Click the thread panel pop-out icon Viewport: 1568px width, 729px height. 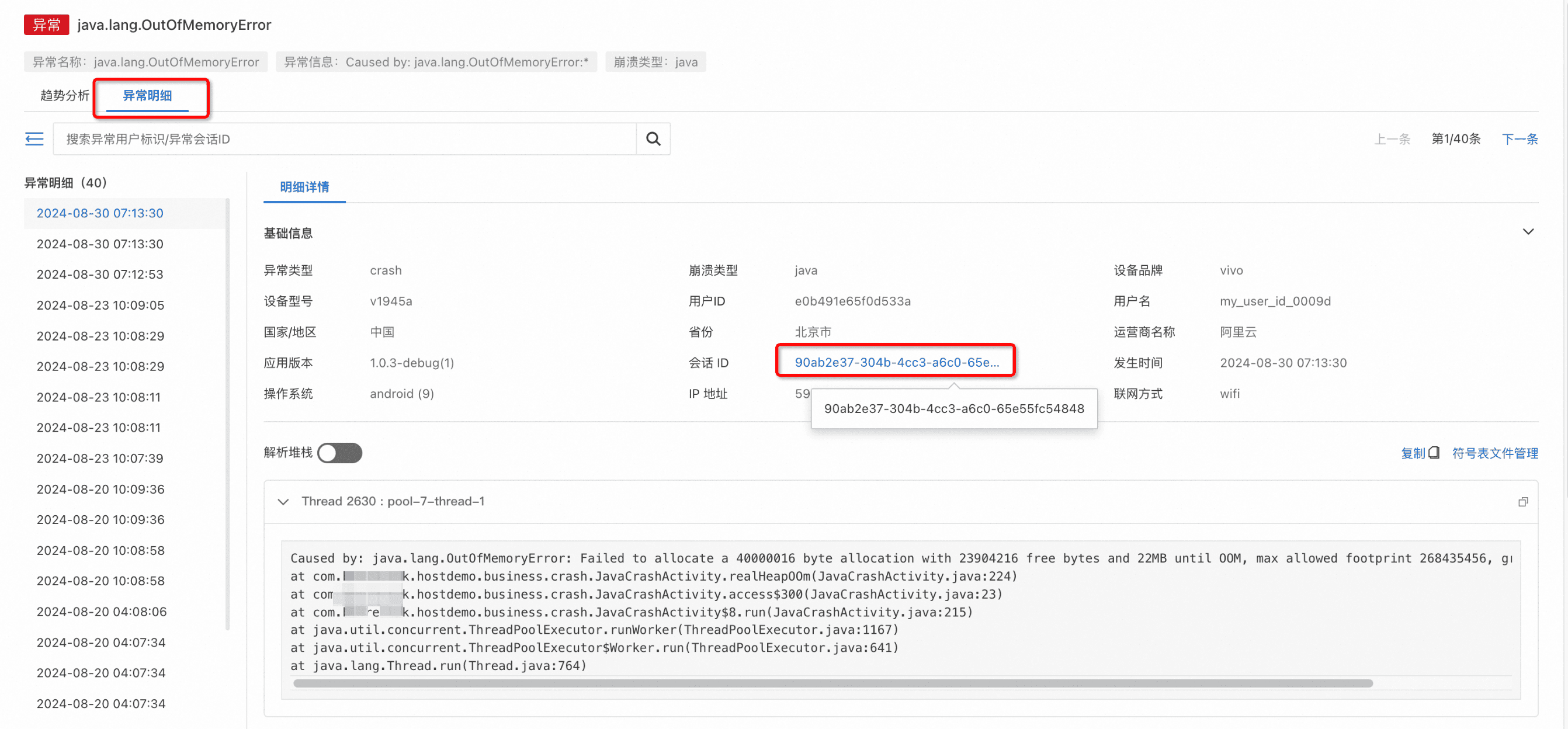click(x=1522, y=501)
